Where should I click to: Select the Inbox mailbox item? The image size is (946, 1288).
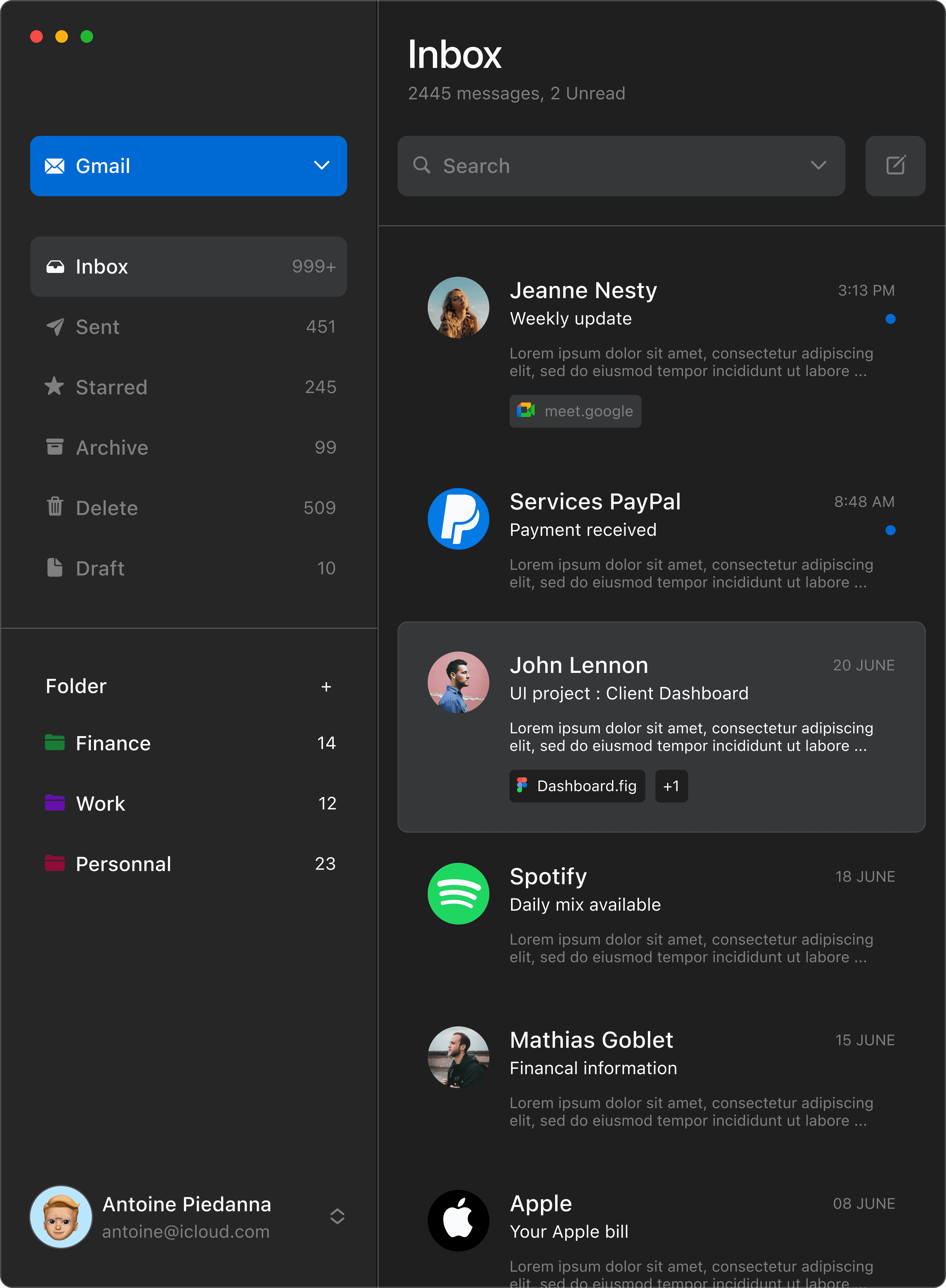tap(188, 267)
